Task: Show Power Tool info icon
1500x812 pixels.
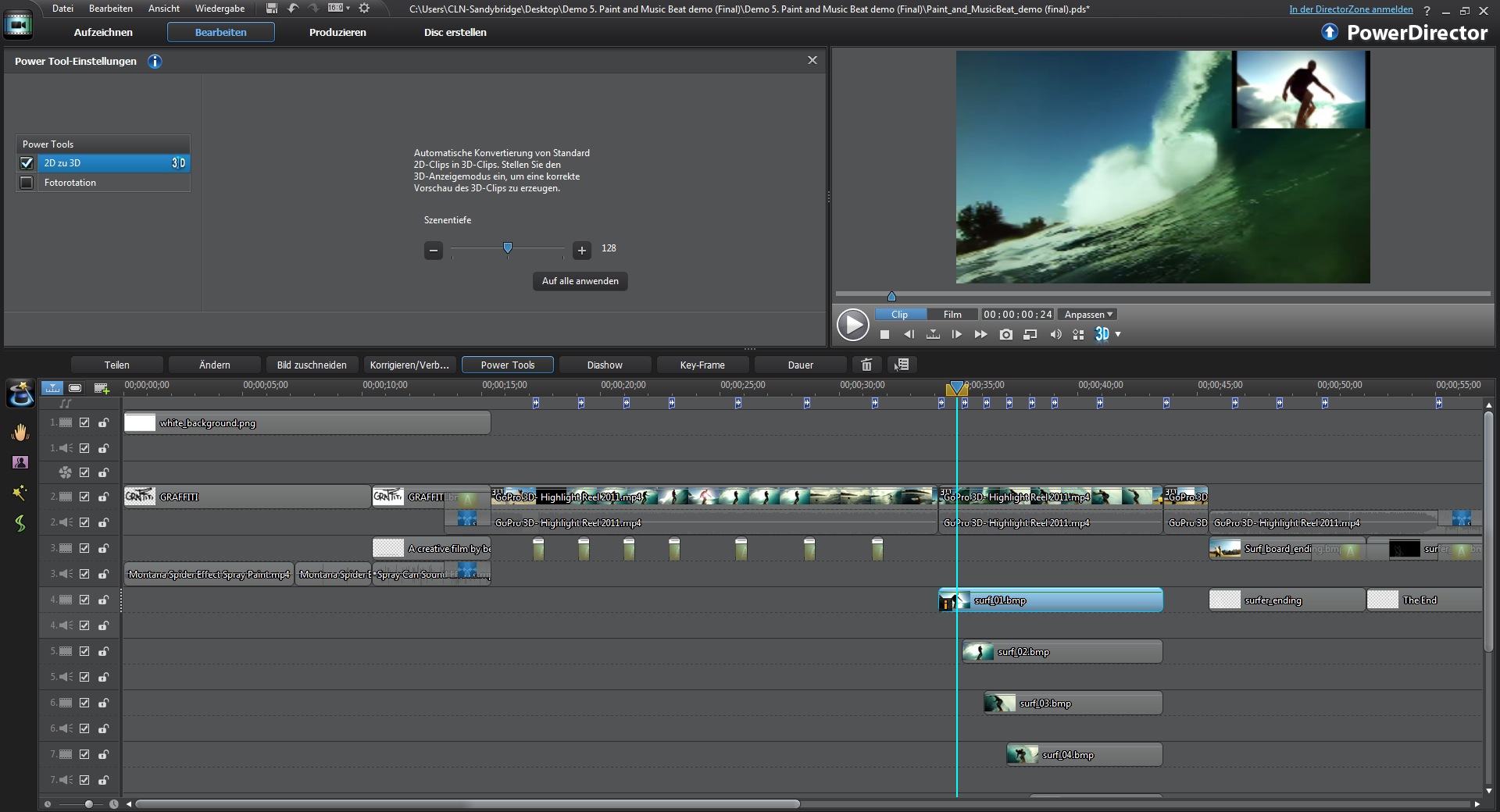Action: (155, 61)
